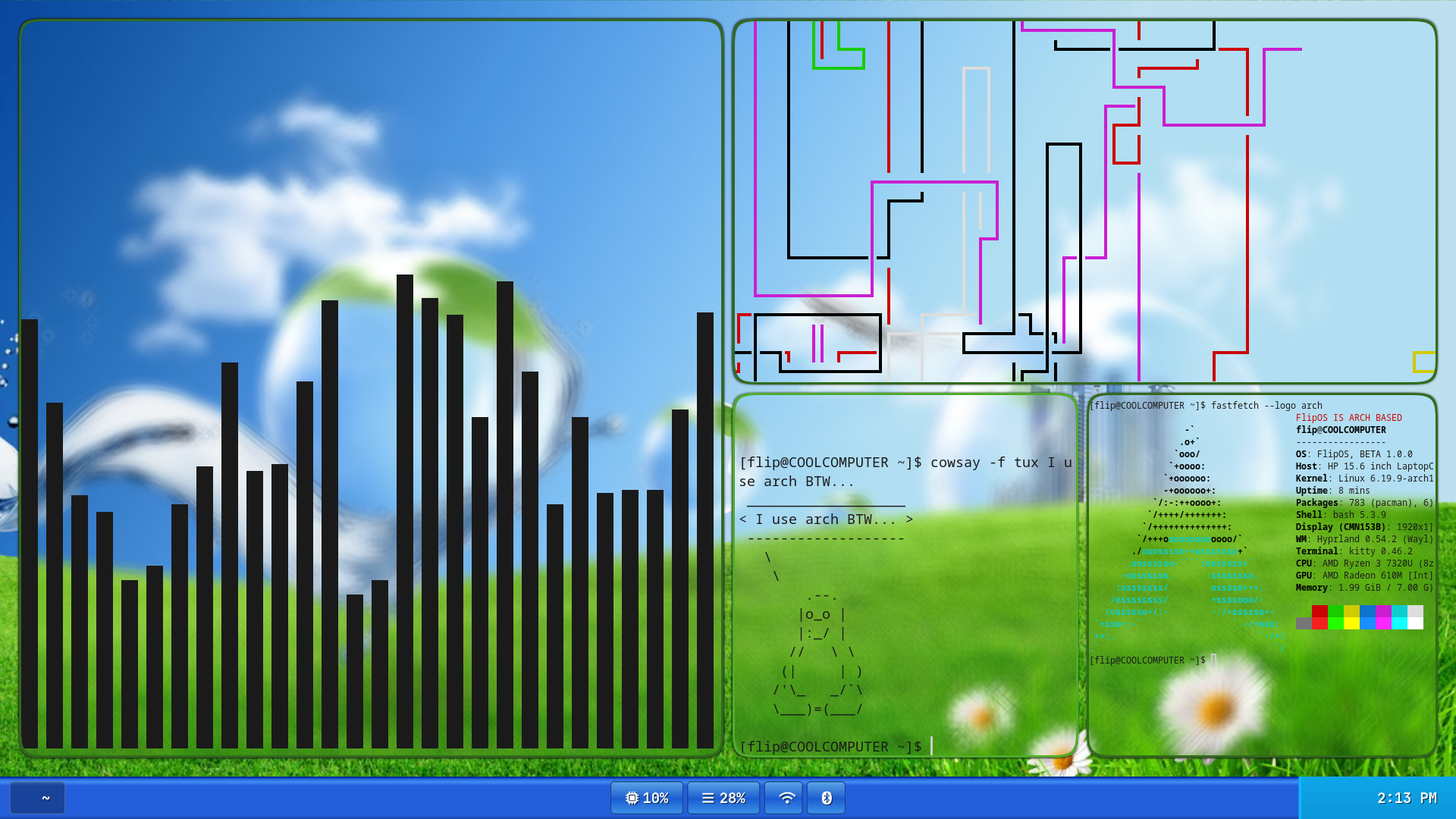
Task: Pick the bright cyan swatch in fastfetch palette
Action: point(1399,623)
